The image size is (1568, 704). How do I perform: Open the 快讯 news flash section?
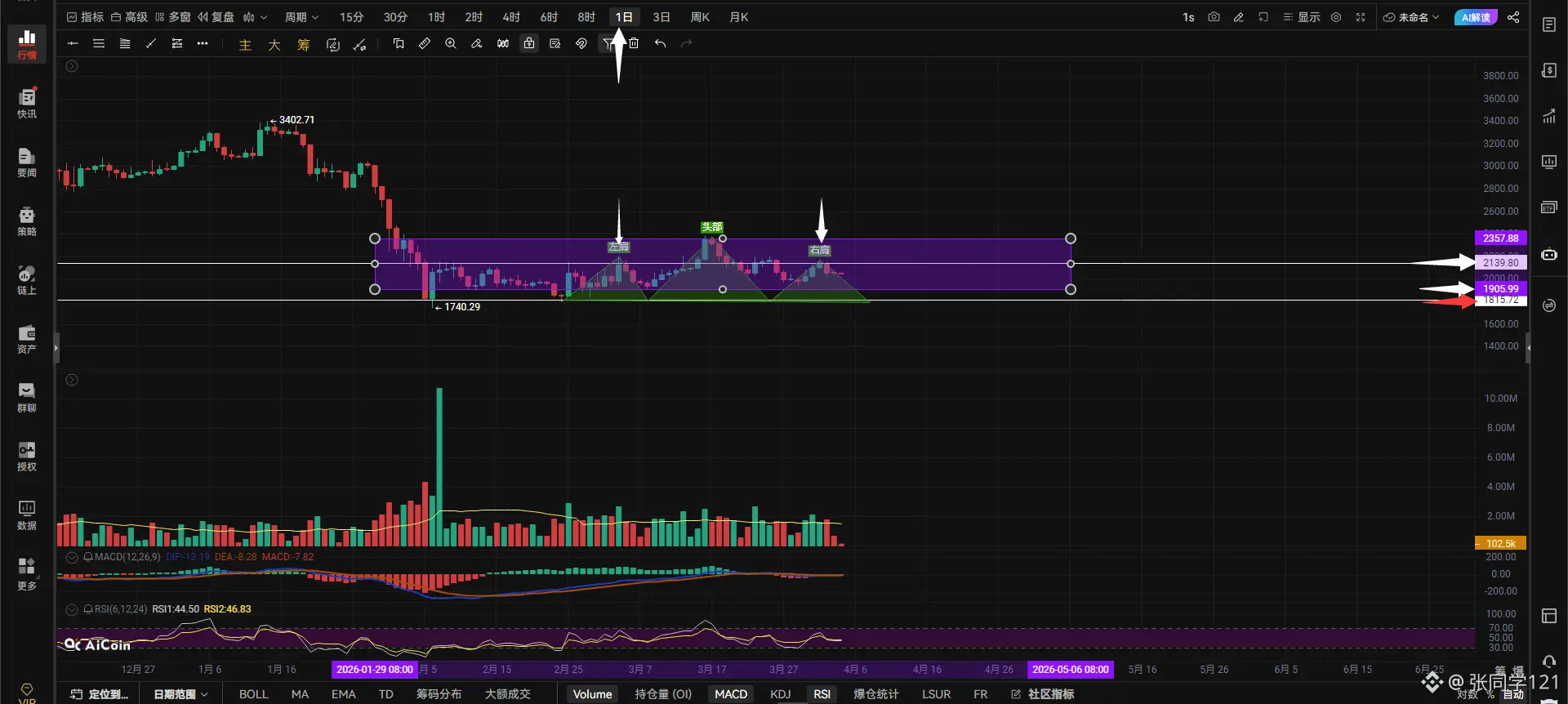[x=27, y=103]
